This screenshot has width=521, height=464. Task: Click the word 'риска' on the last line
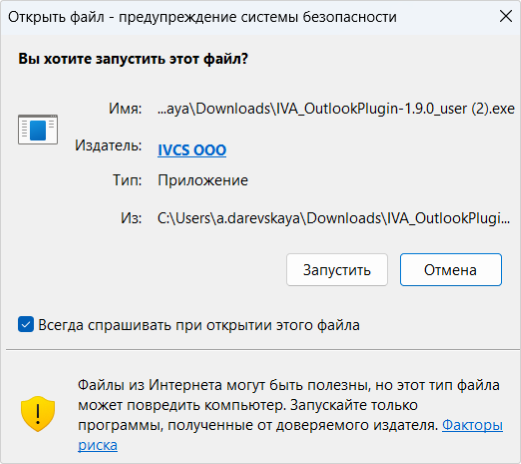pyautogui.click(x=98, y=445)
